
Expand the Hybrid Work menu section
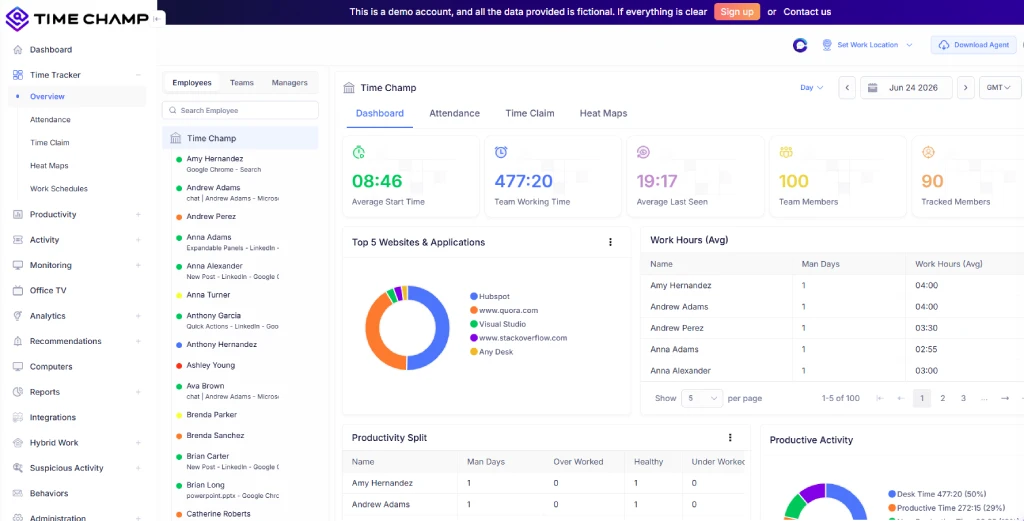click(138, 443)
